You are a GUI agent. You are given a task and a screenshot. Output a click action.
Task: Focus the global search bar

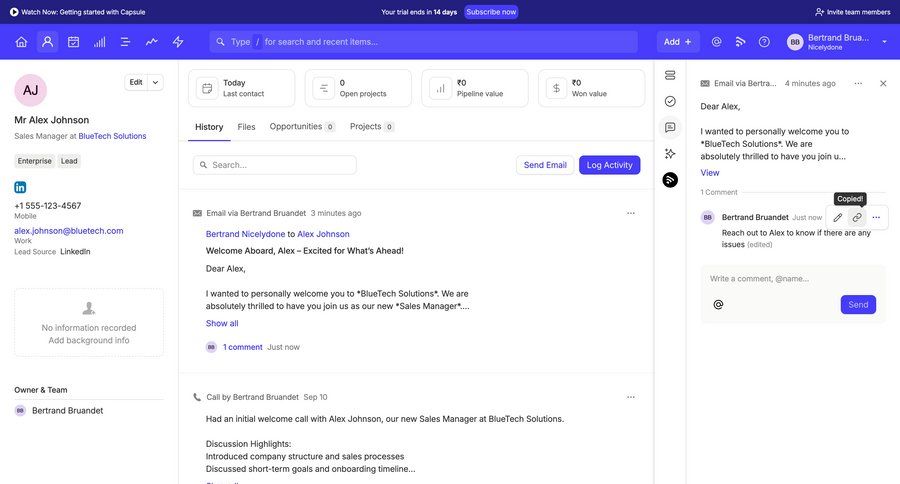(x=424, y=42)
